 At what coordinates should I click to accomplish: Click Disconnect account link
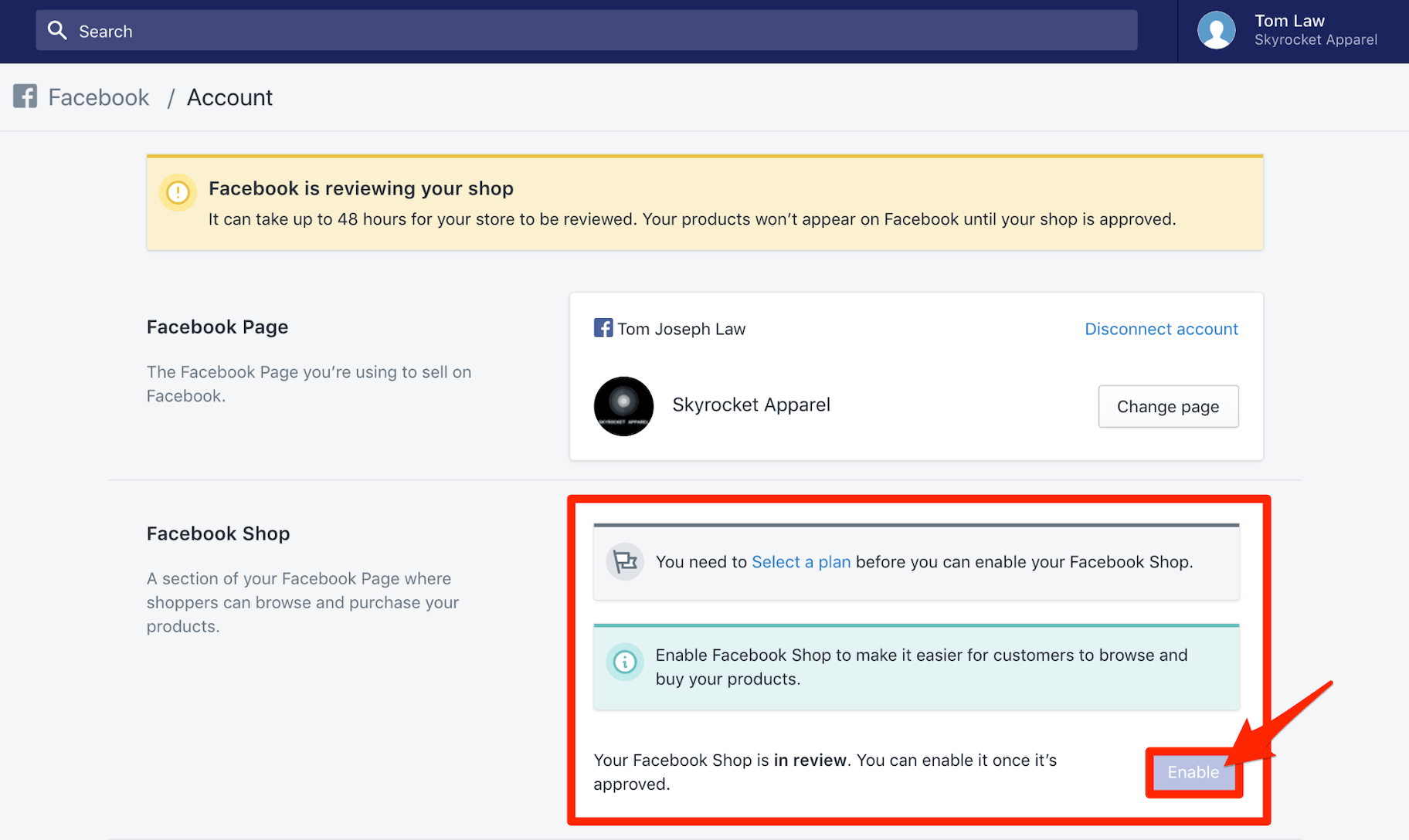(x=1161, y=329)
